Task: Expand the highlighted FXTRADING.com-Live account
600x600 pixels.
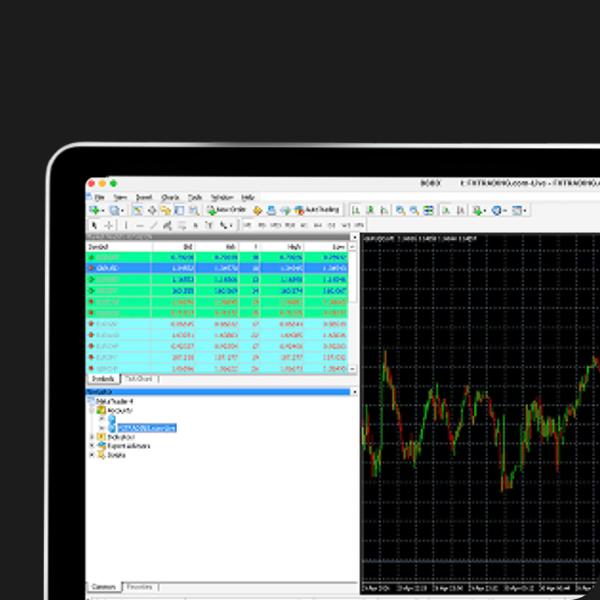Action: point(102,428)
